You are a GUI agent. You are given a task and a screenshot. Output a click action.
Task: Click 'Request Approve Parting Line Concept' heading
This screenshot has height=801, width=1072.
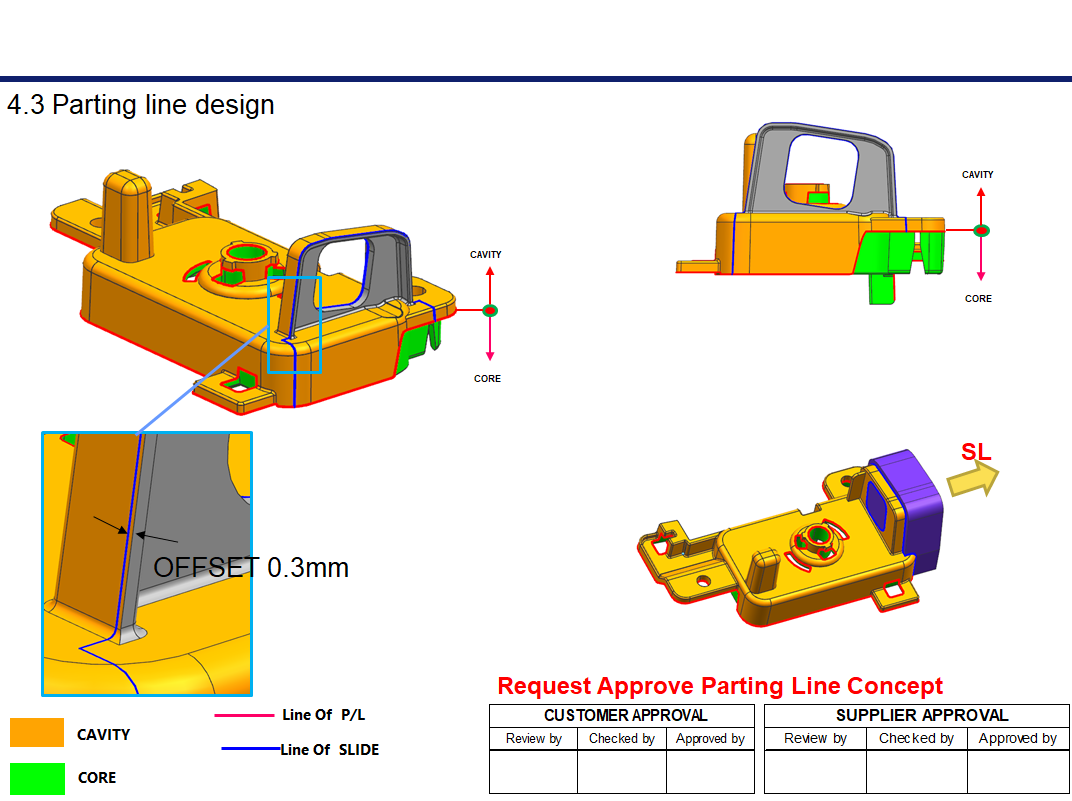tap(720, 686)
